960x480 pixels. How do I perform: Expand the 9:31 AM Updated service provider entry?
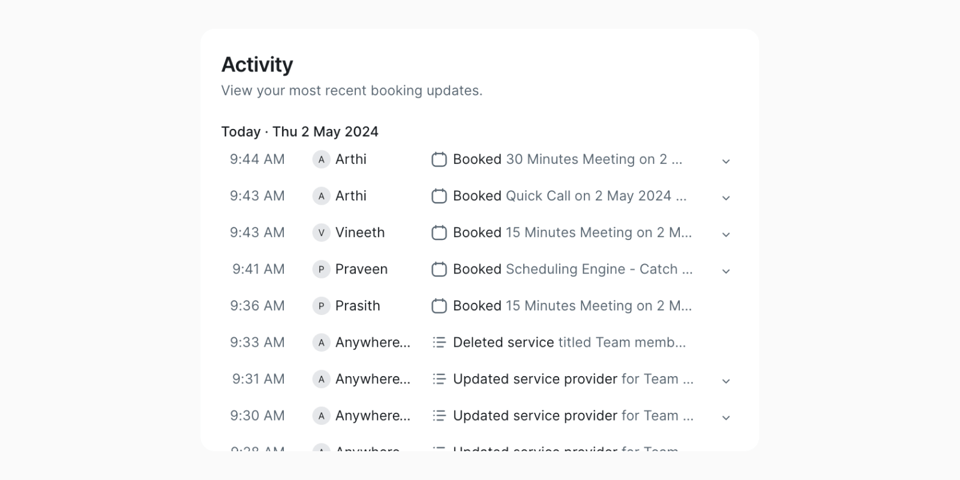726,381
